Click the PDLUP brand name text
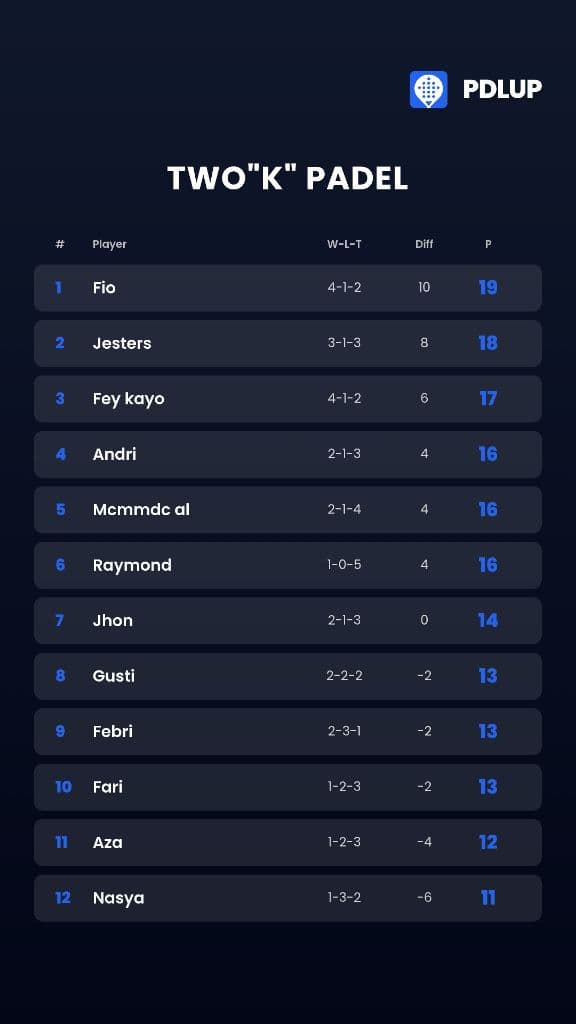 point(502,89)
